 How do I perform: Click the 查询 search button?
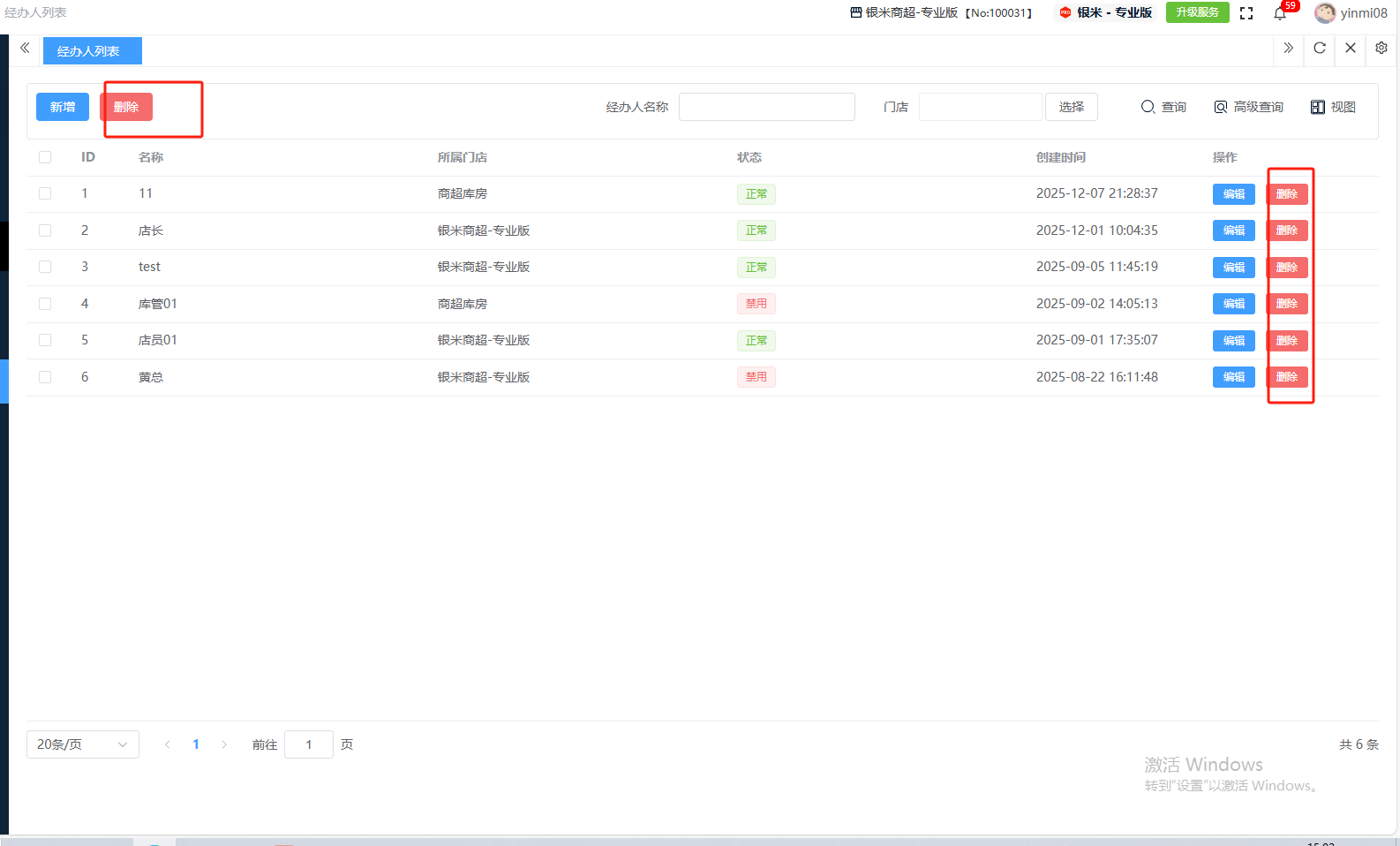tap(1163, 107)
